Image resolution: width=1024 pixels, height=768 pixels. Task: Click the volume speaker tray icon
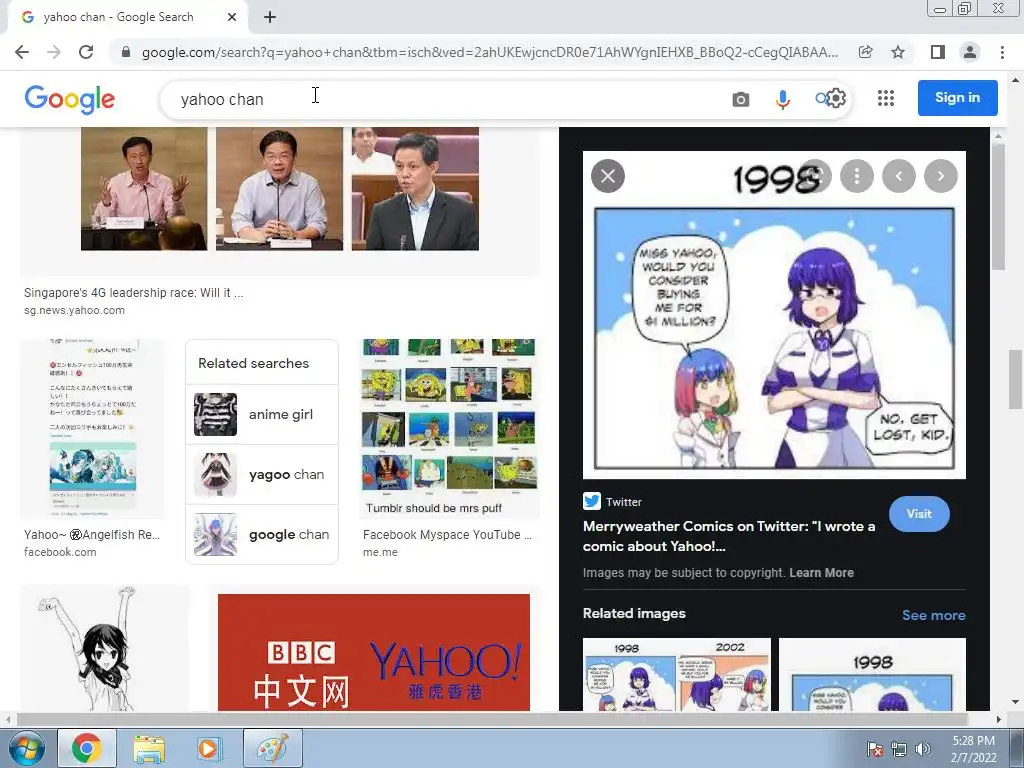point(923,749)
